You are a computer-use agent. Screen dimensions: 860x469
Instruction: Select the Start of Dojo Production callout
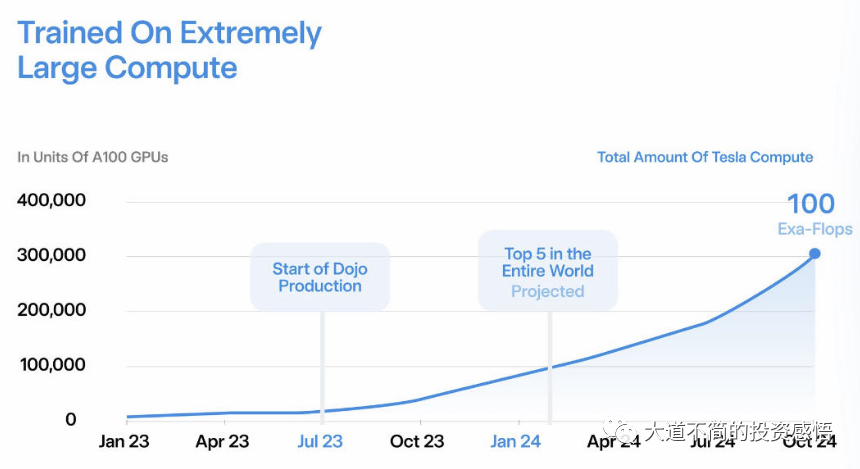coord(320,277)
